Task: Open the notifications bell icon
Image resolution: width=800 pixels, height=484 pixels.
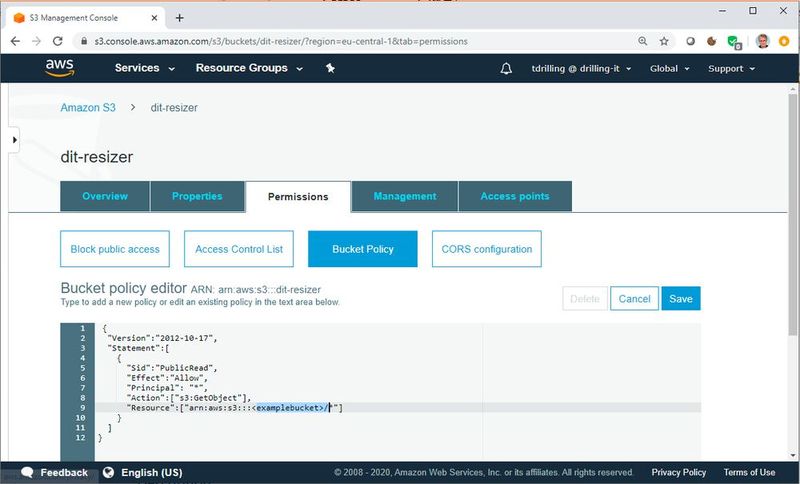Action: pos(506,68)
